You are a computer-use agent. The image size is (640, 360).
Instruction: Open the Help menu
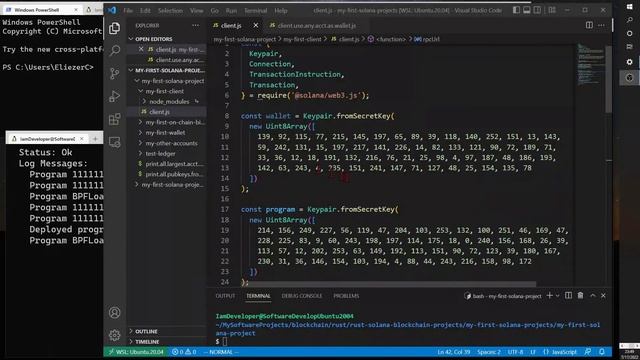[281, 11]
